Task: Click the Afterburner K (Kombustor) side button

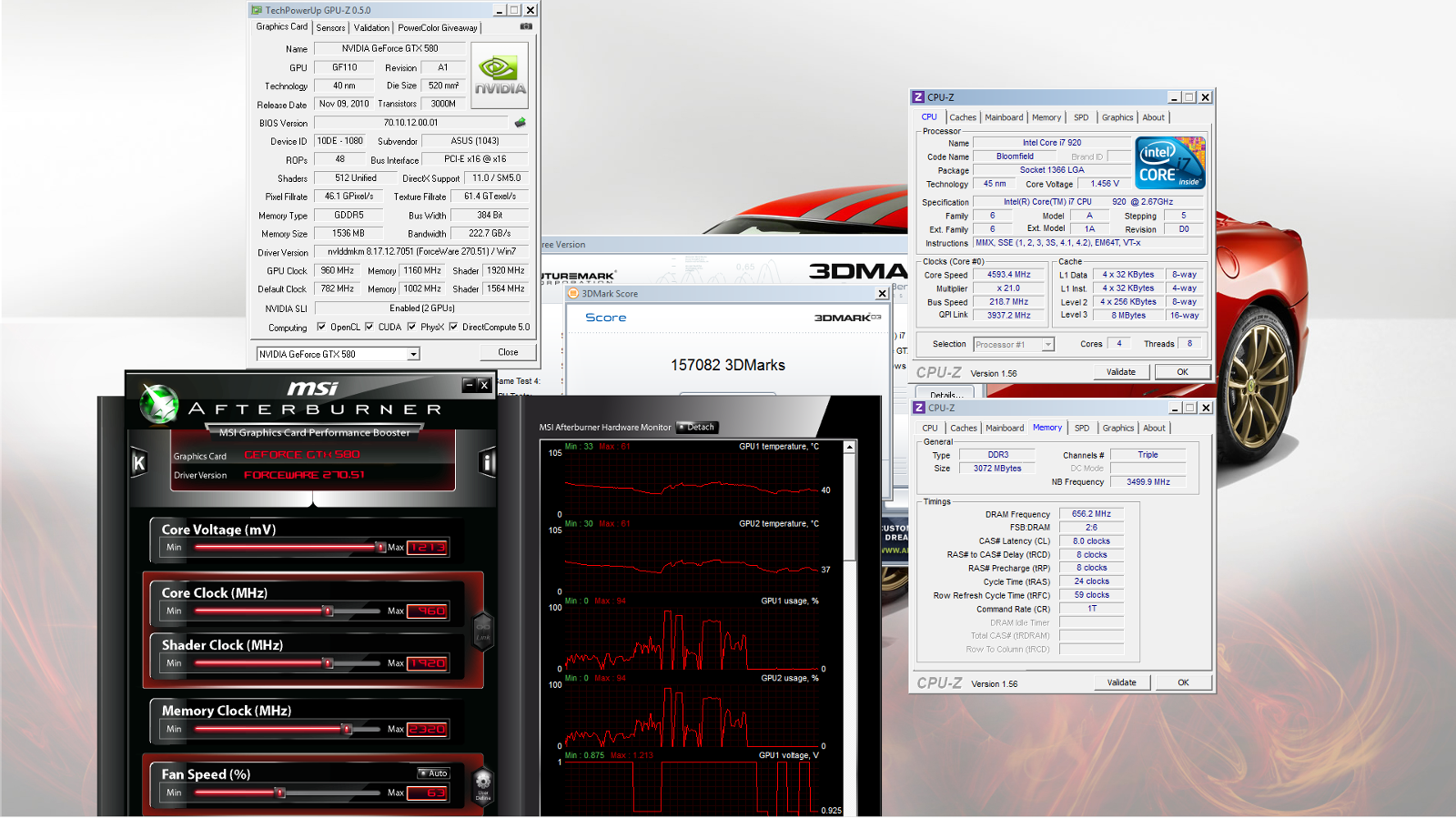Action: [139, 463]
